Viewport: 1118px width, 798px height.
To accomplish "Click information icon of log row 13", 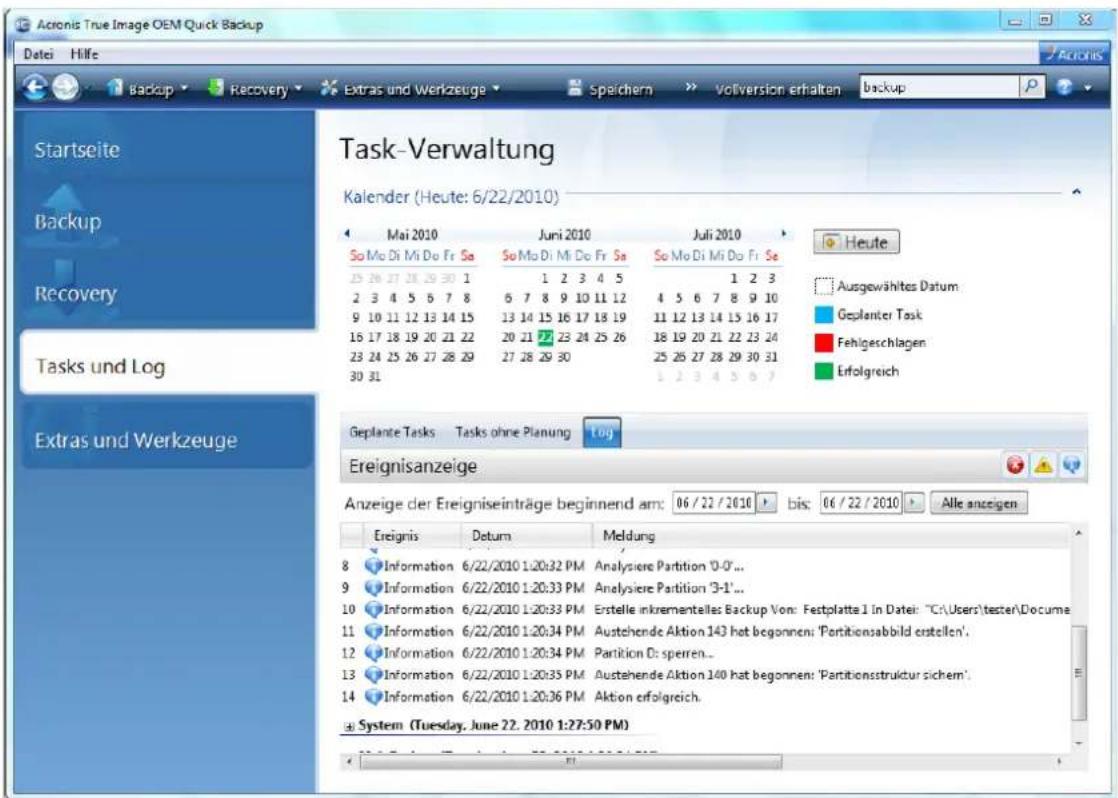I will (374, 675).
